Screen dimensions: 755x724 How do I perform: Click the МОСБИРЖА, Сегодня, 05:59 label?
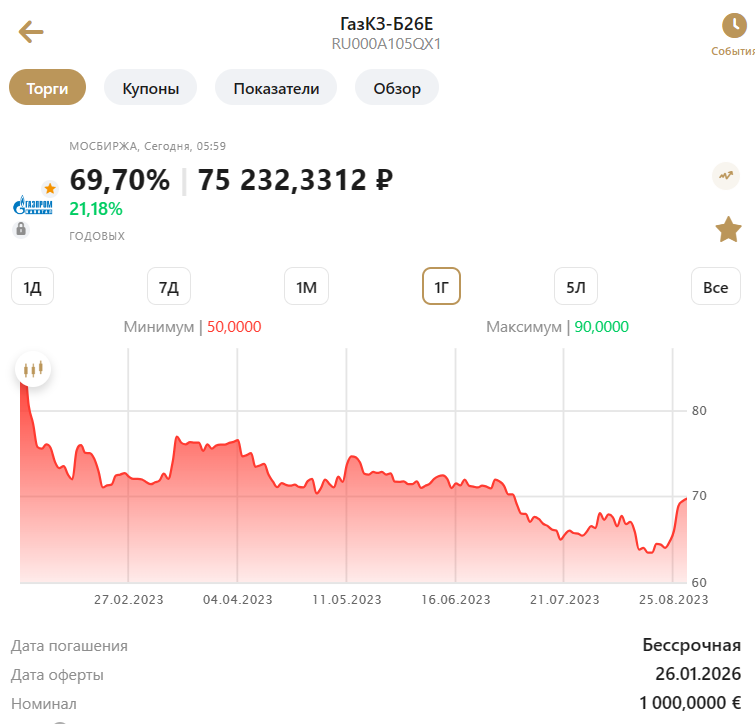(147, 146)
